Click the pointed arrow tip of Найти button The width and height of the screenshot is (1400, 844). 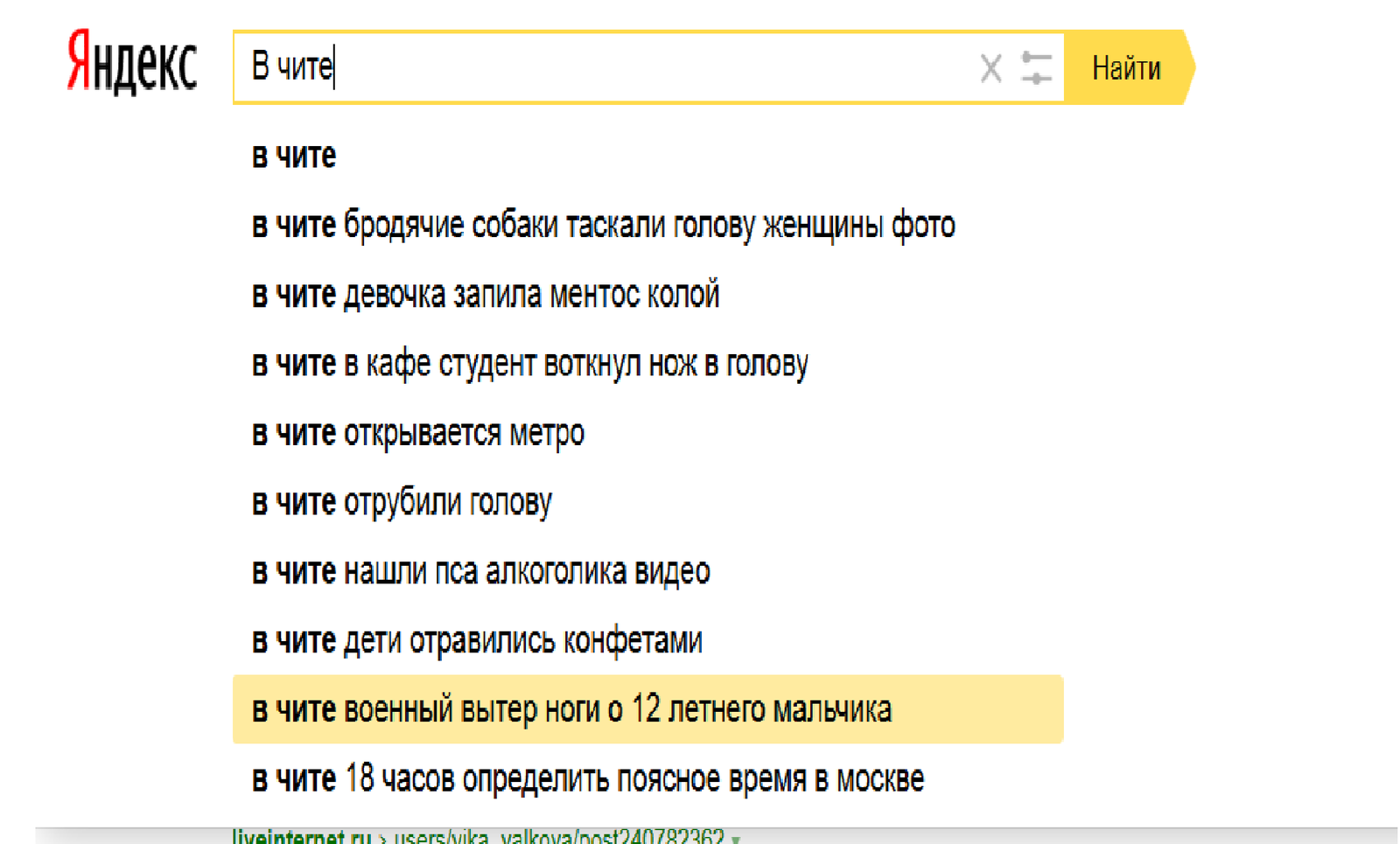pyautogui.click(x=1188, y=68)
